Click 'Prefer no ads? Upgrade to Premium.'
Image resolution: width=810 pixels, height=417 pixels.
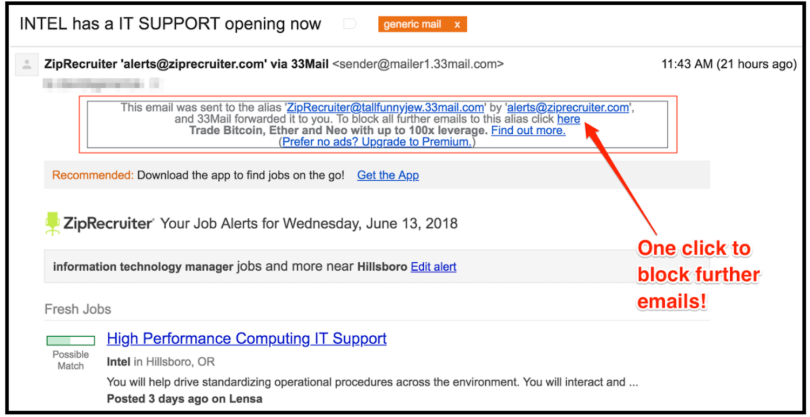(x=377, y=143)
